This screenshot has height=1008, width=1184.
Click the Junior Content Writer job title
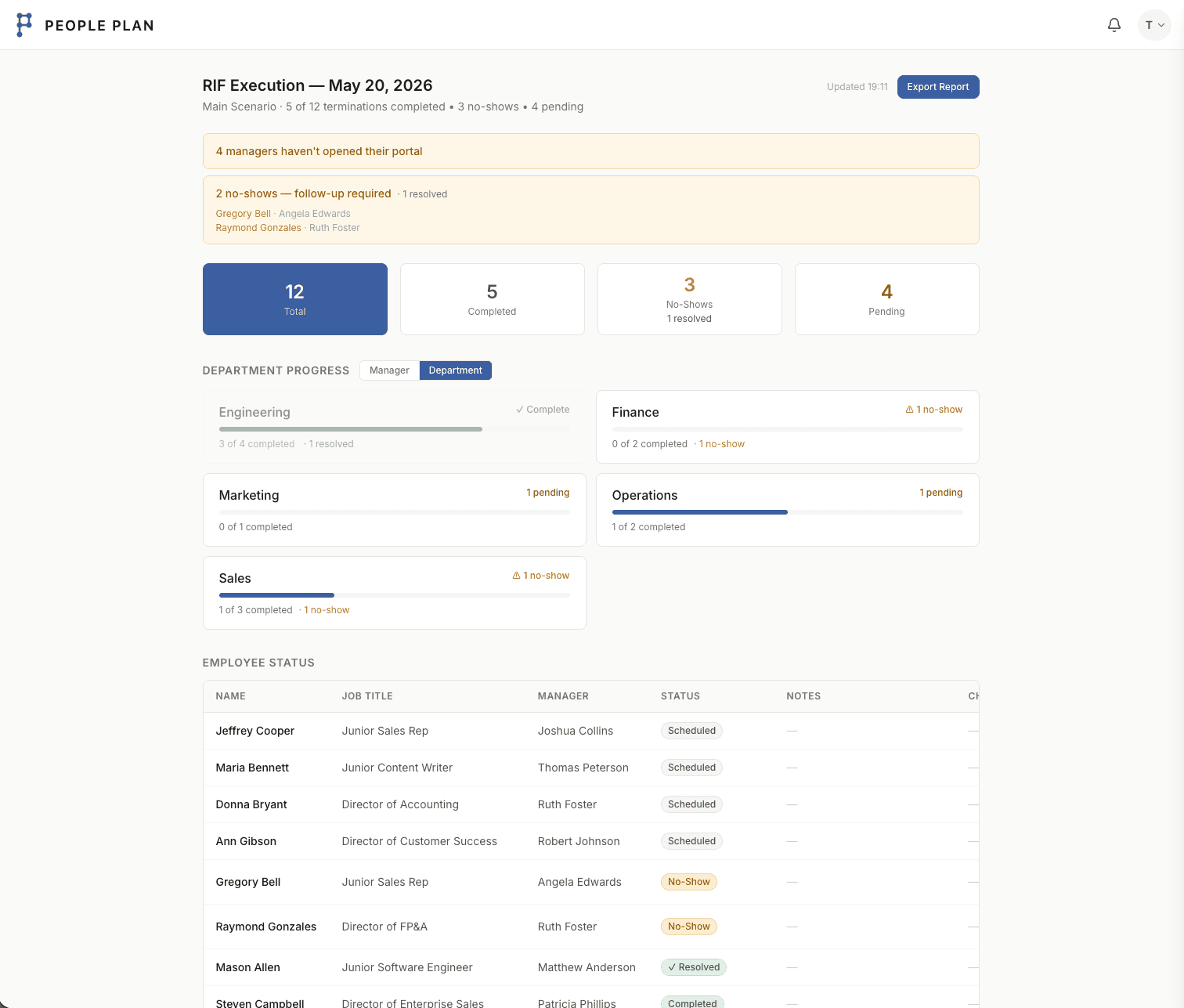tap(397, 768)
